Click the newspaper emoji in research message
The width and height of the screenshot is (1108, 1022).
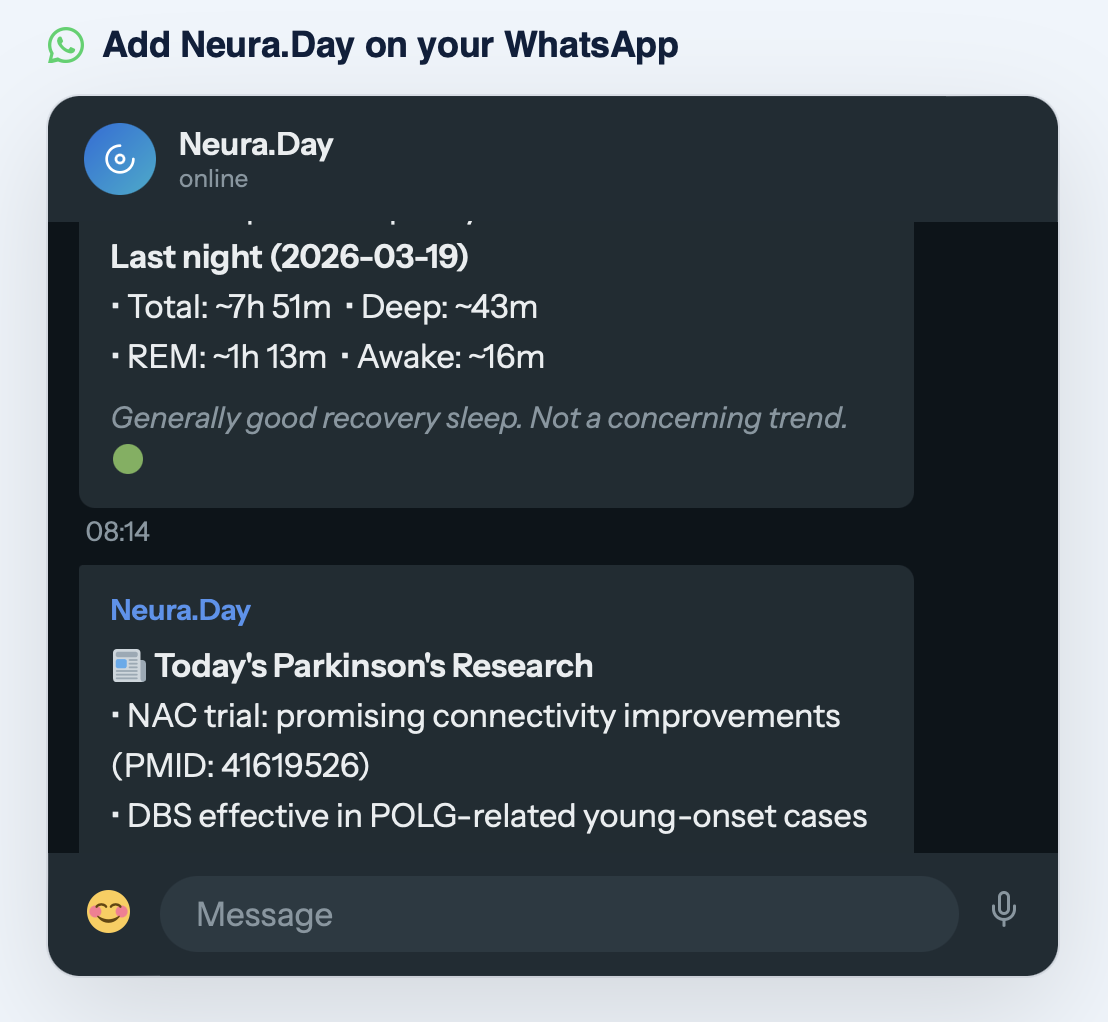pos(128,666)
